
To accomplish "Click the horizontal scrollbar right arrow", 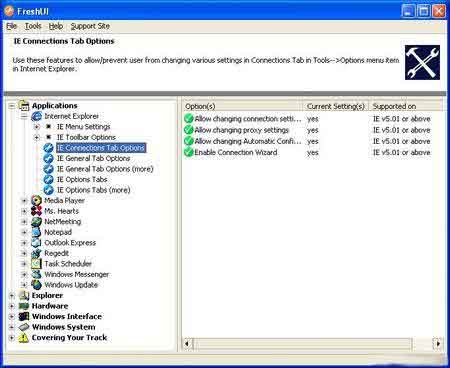I will (438, 343).
